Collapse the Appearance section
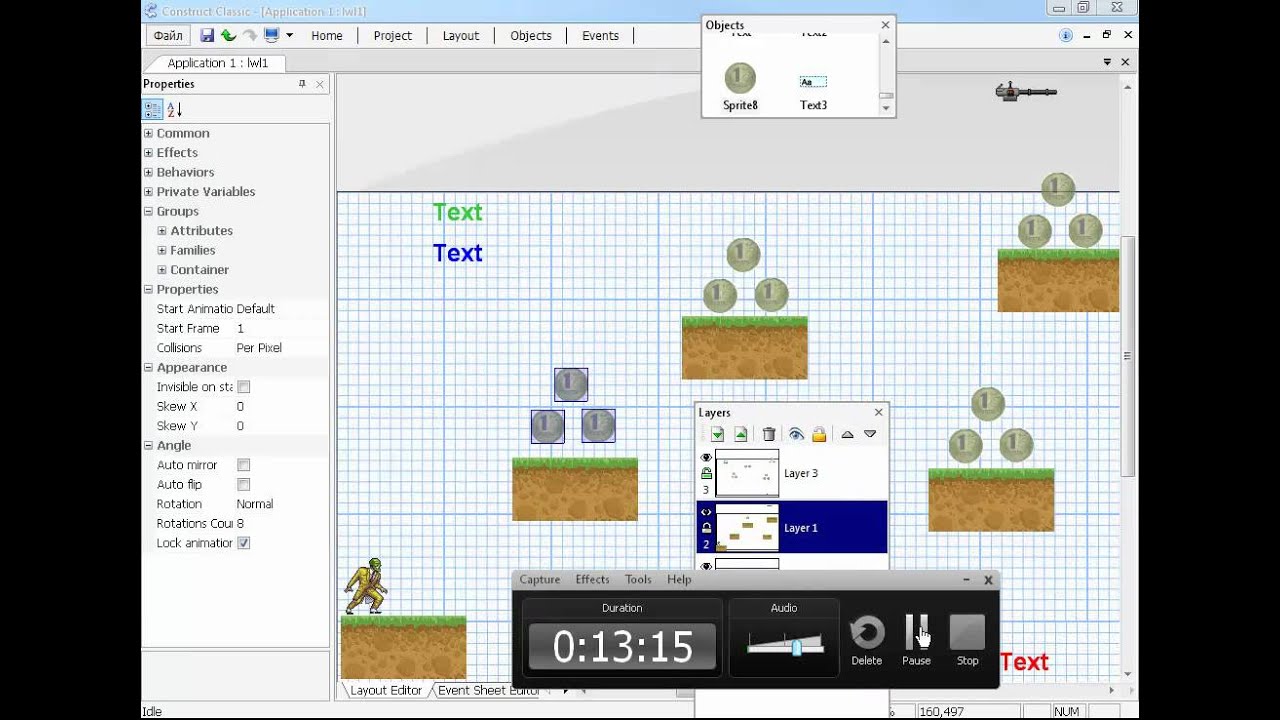 (149, 367)
